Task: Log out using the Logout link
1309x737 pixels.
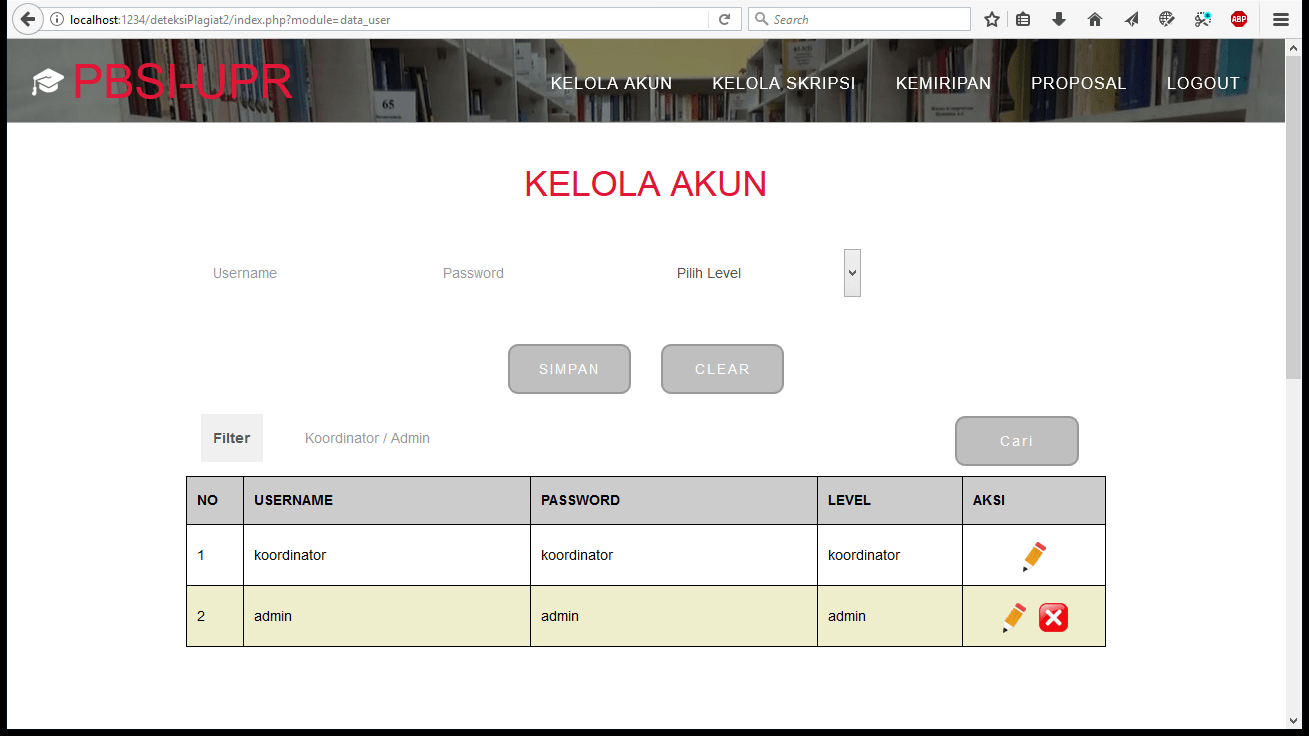Action: (x=1203, y=83)
